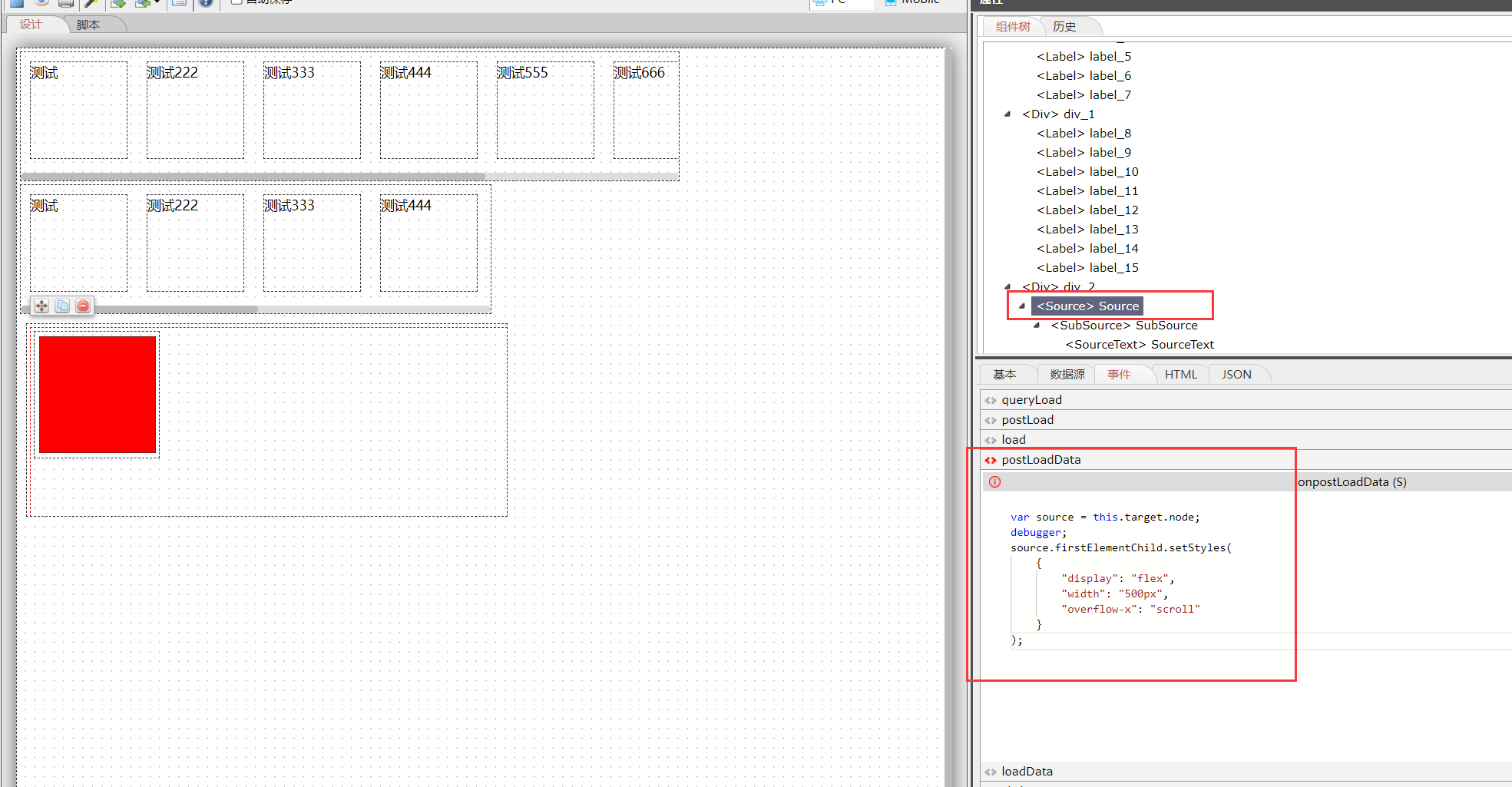Select label_10 in the component tree
The height and width of the screenshot is (787, 1512).
click(x=1087, y=171)
